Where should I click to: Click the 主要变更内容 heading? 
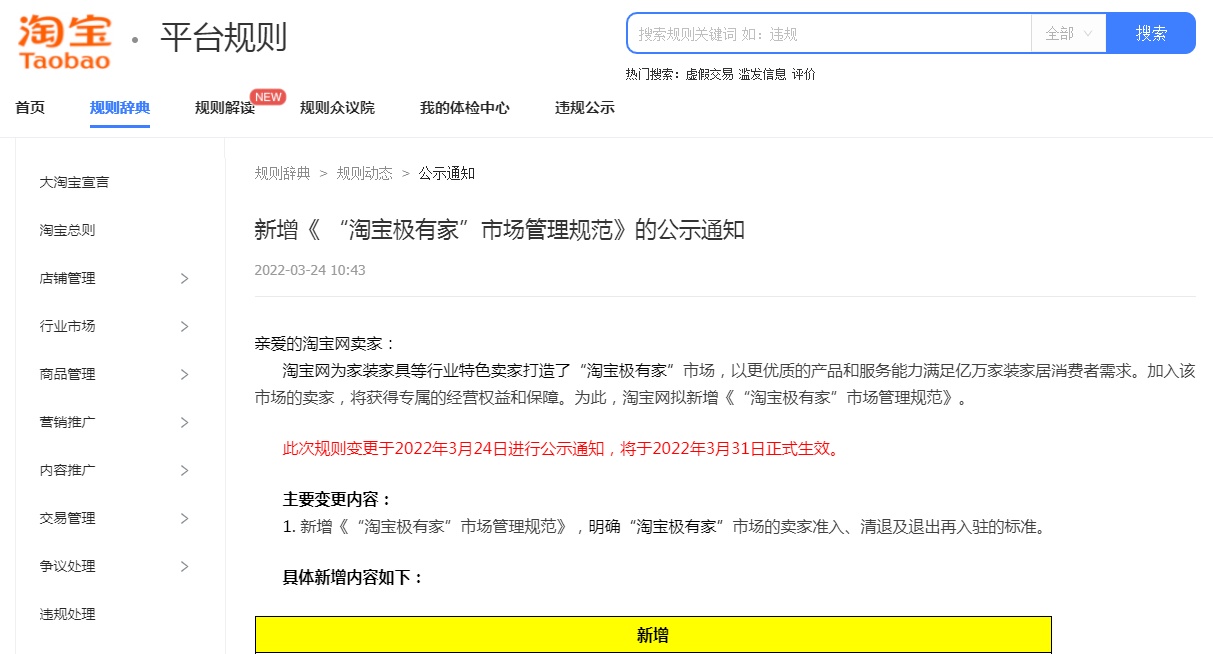pyautogui.click(x=338, y=499)
